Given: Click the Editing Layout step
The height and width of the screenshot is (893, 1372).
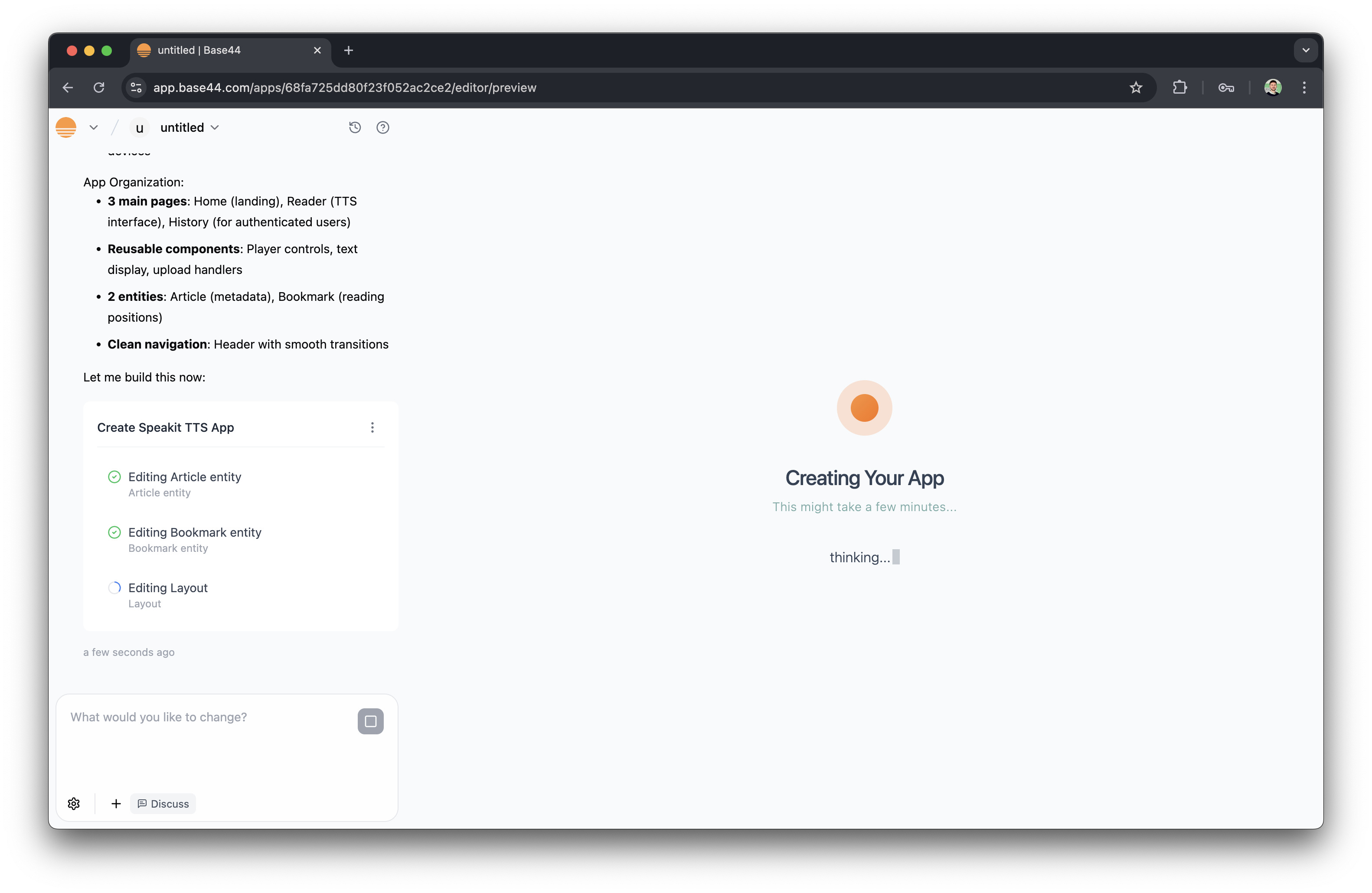Looking at the screenshot, I should [168, 588].
